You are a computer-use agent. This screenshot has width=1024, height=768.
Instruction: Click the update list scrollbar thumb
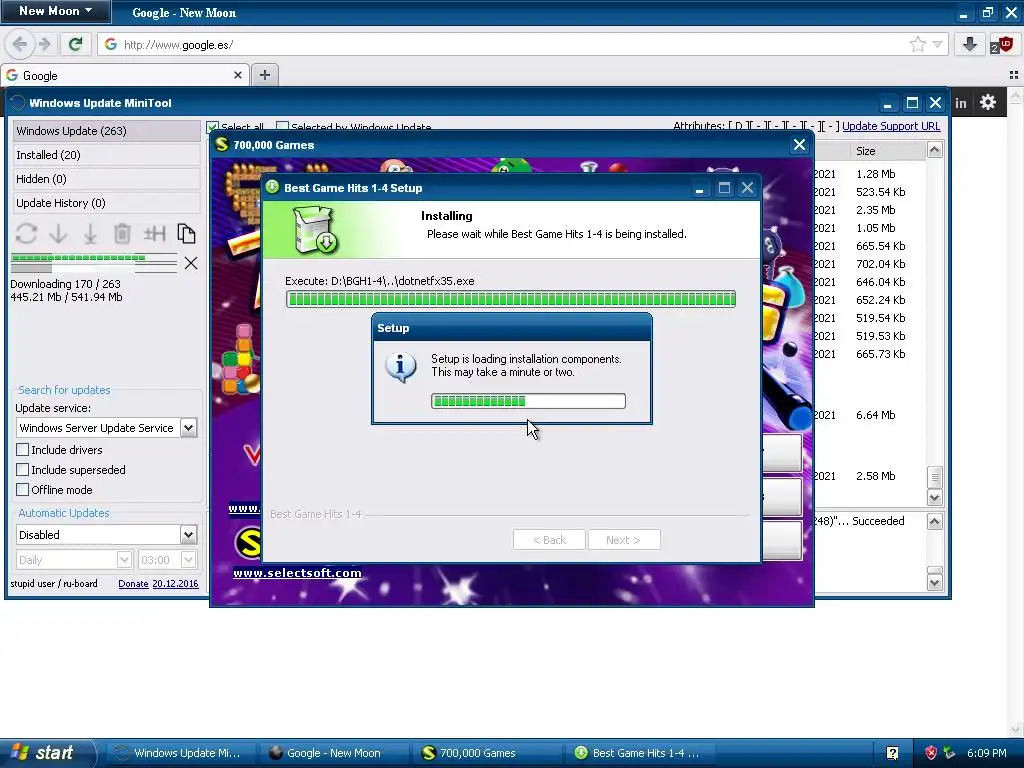point(935,477)
